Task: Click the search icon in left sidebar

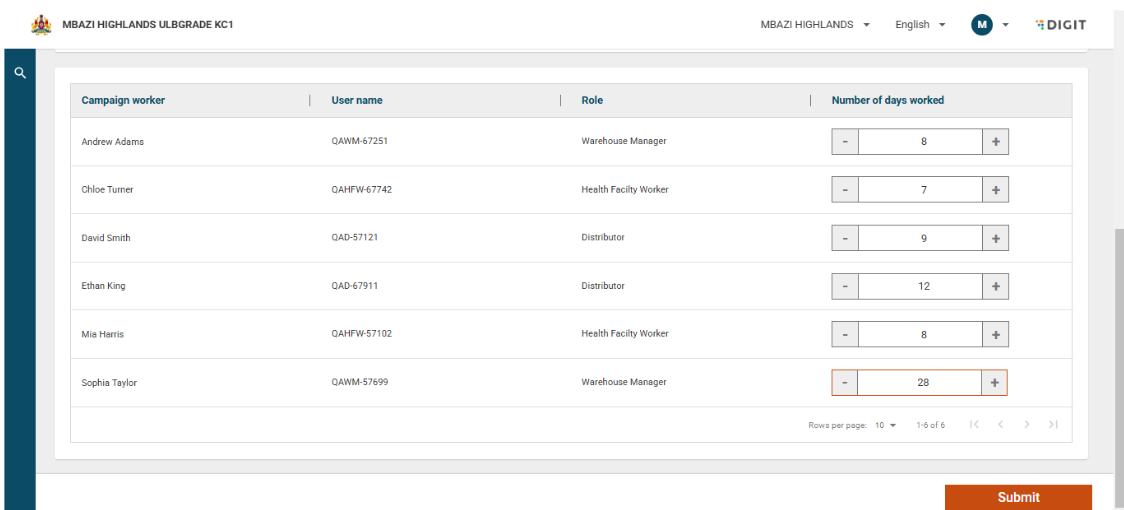Action: pyautogui.click(x=20, y=73)
